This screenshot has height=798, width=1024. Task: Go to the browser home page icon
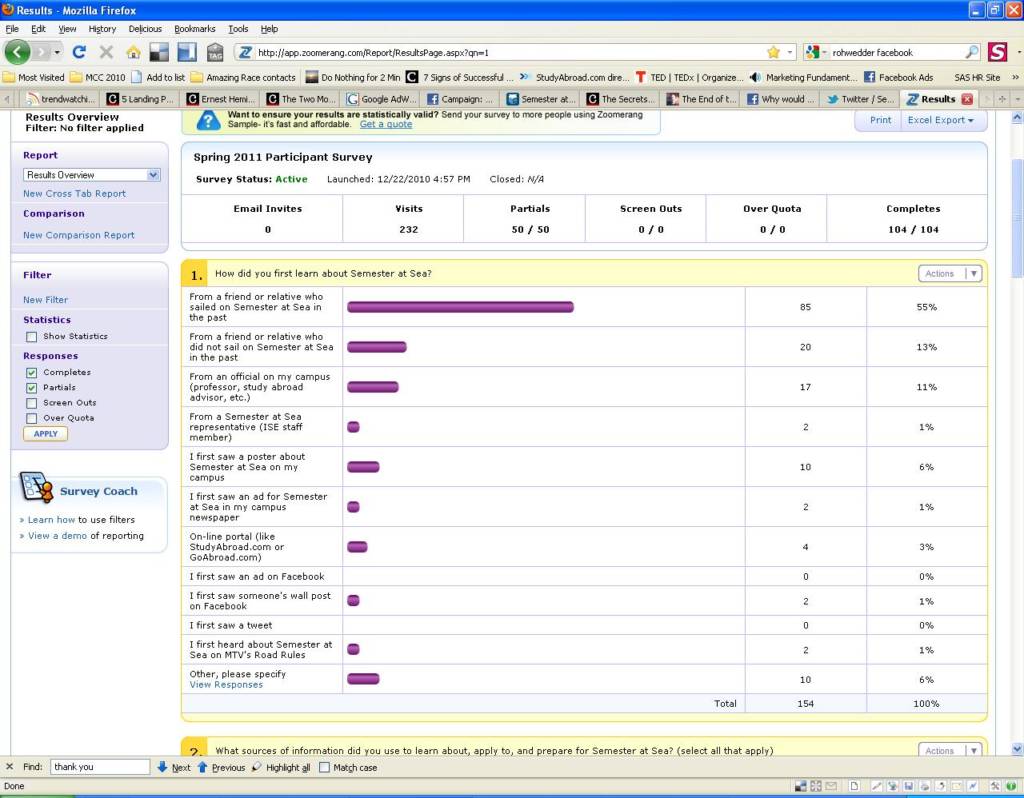tap(132, 52)
